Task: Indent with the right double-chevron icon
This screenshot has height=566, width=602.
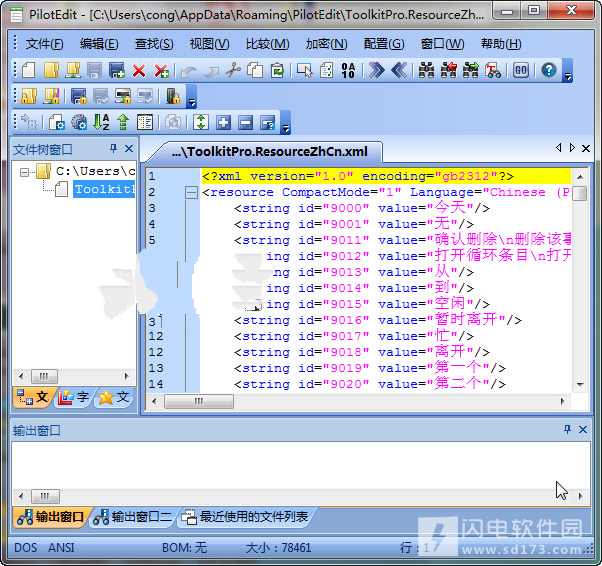Action: coord(376,71)
